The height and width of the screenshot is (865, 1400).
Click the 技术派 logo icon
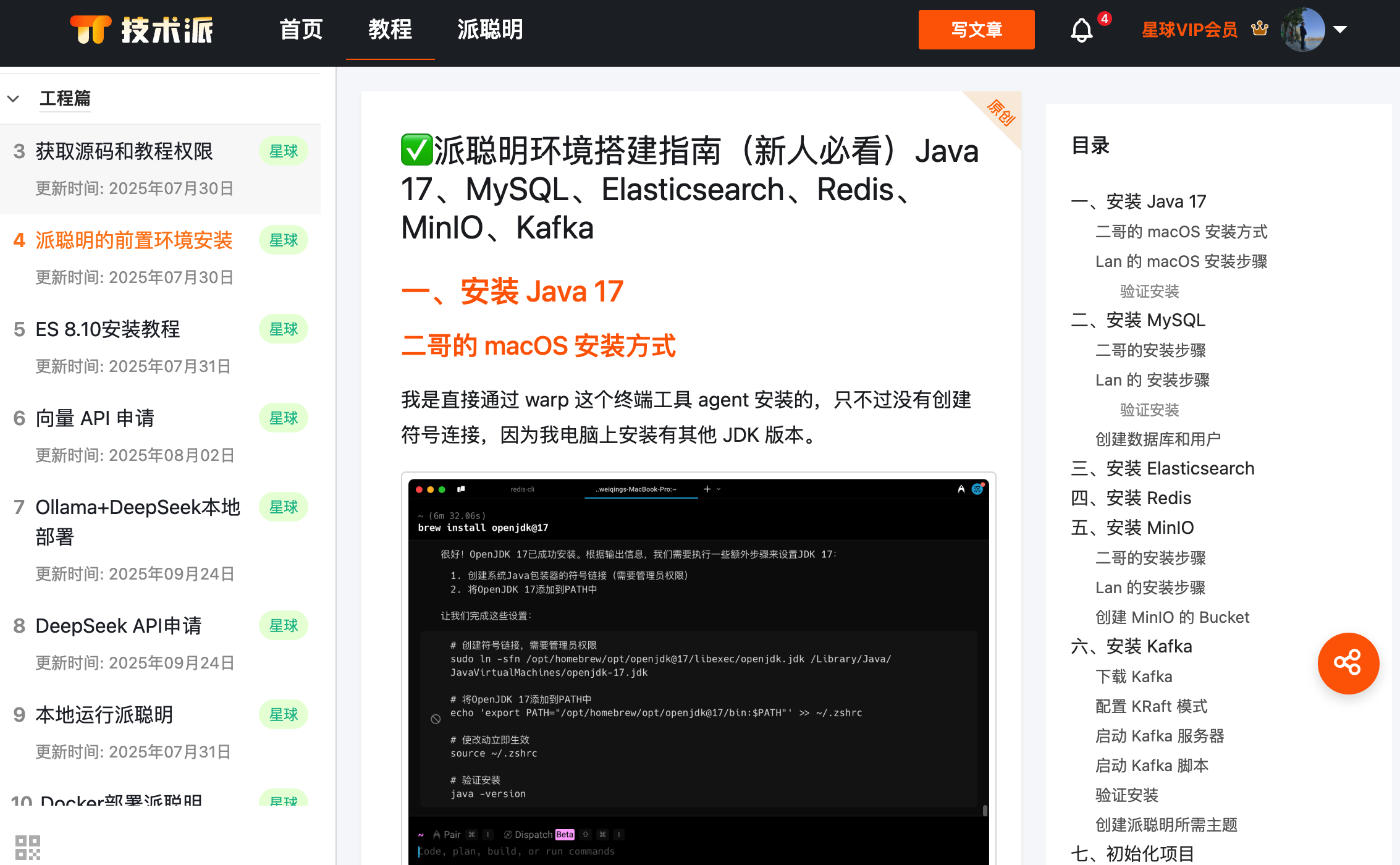pos(90,29)
